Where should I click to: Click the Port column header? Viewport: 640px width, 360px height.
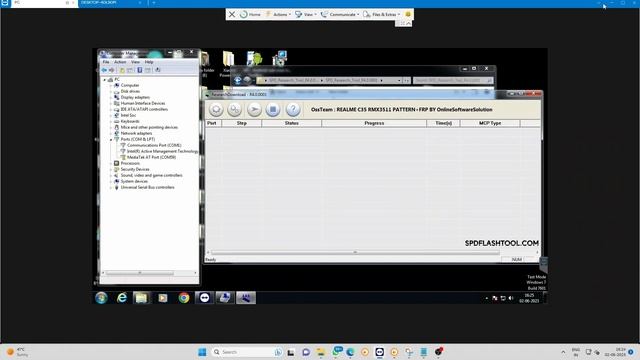(213, 123)
